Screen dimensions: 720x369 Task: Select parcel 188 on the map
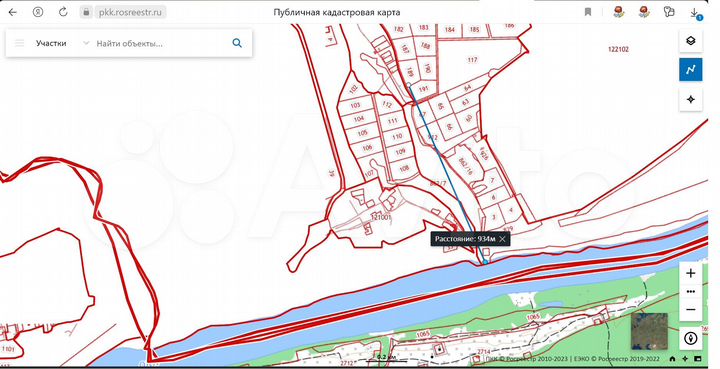(x=426, y=46)
